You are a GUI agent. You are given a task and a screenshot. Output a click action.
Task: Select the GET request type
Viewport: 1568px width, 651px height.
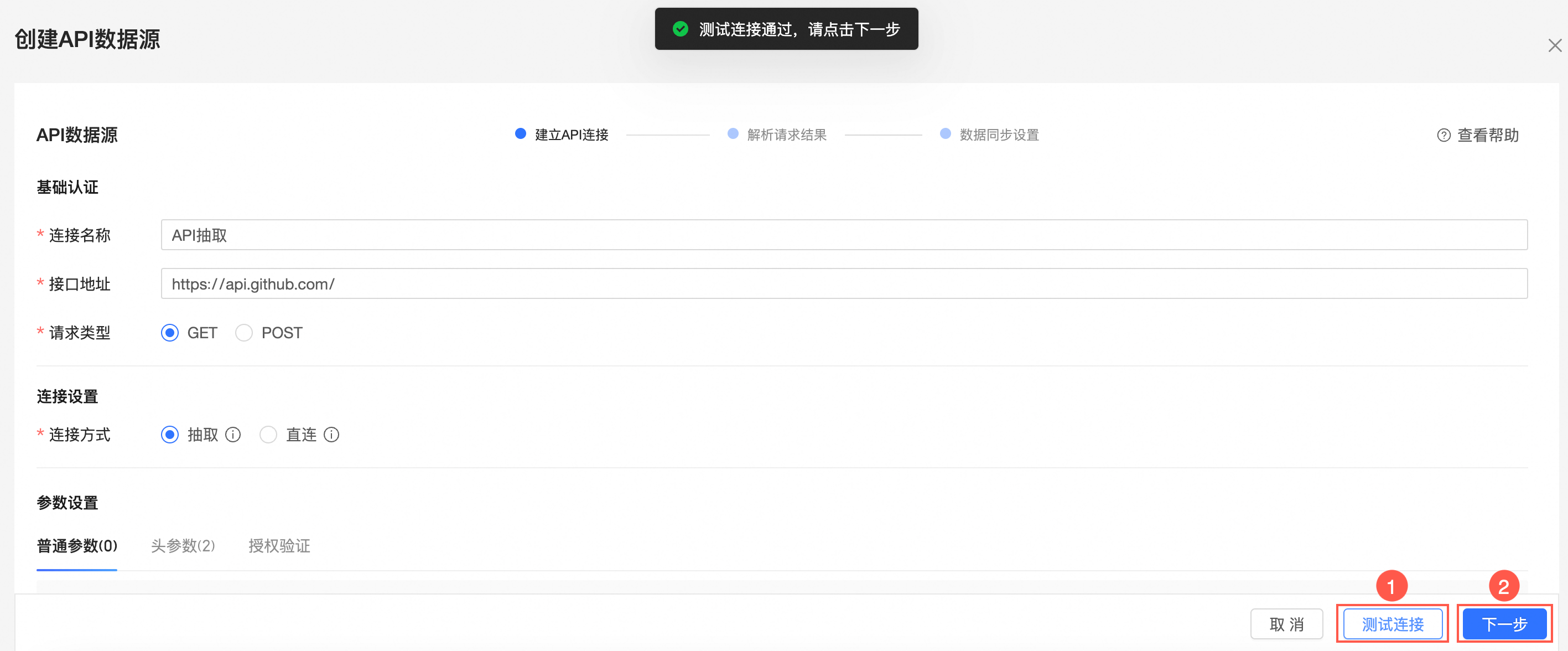point(170,333)
